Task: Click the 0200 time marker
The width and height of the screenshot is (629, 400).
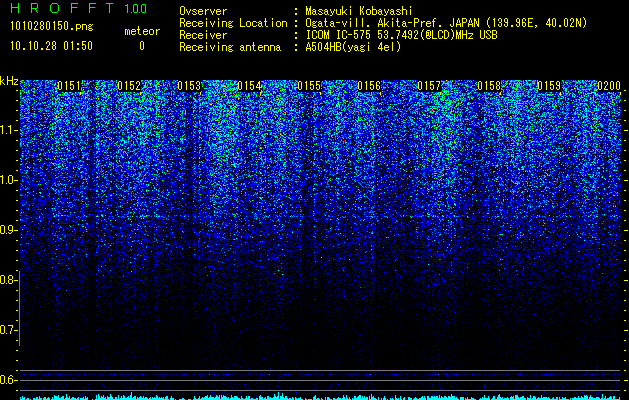Action: click(x=609, y=86)
